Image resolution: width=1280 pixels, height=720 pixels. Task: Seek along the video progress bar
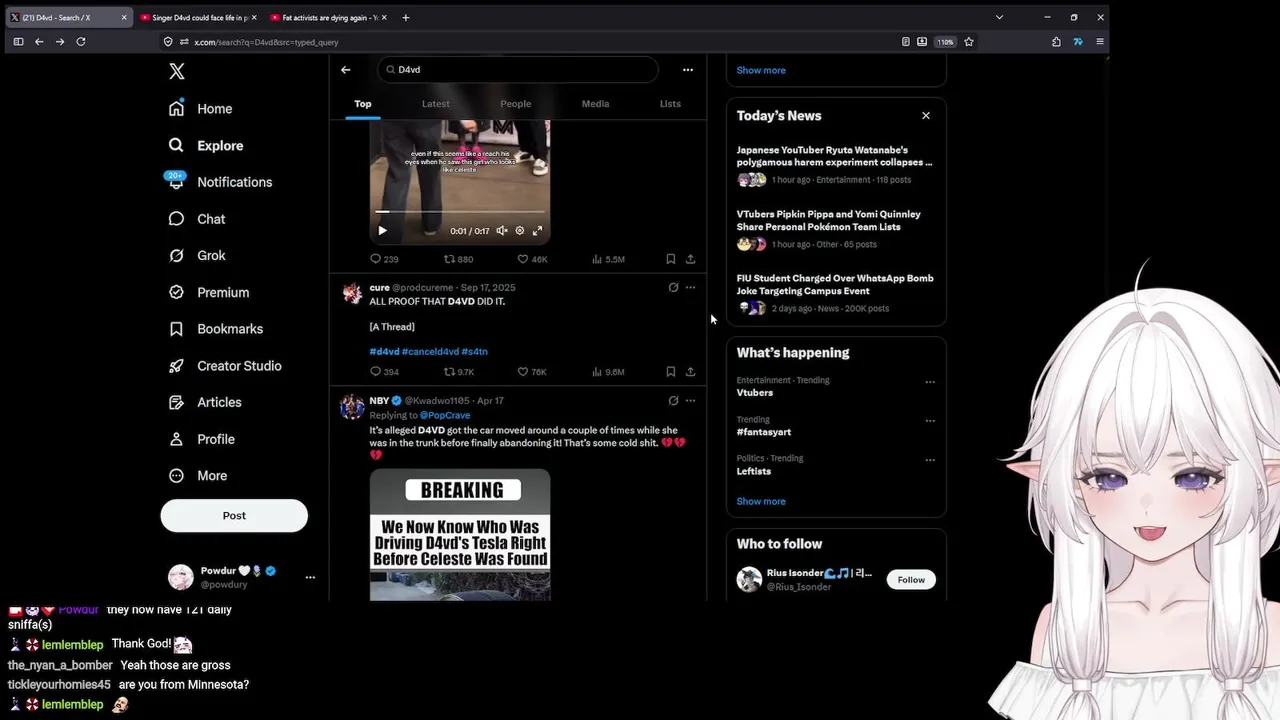(460, 212)
